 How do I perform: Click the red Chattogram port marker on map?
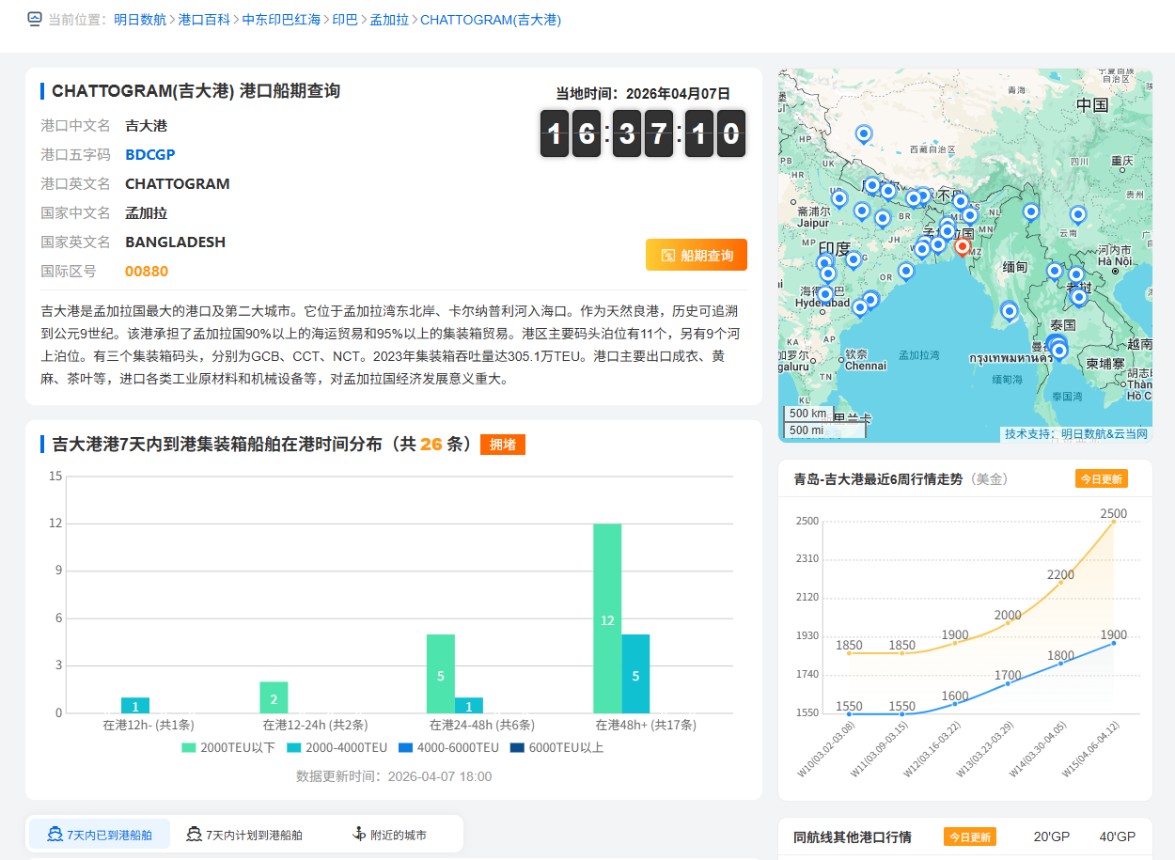click(x=962, y=245)
